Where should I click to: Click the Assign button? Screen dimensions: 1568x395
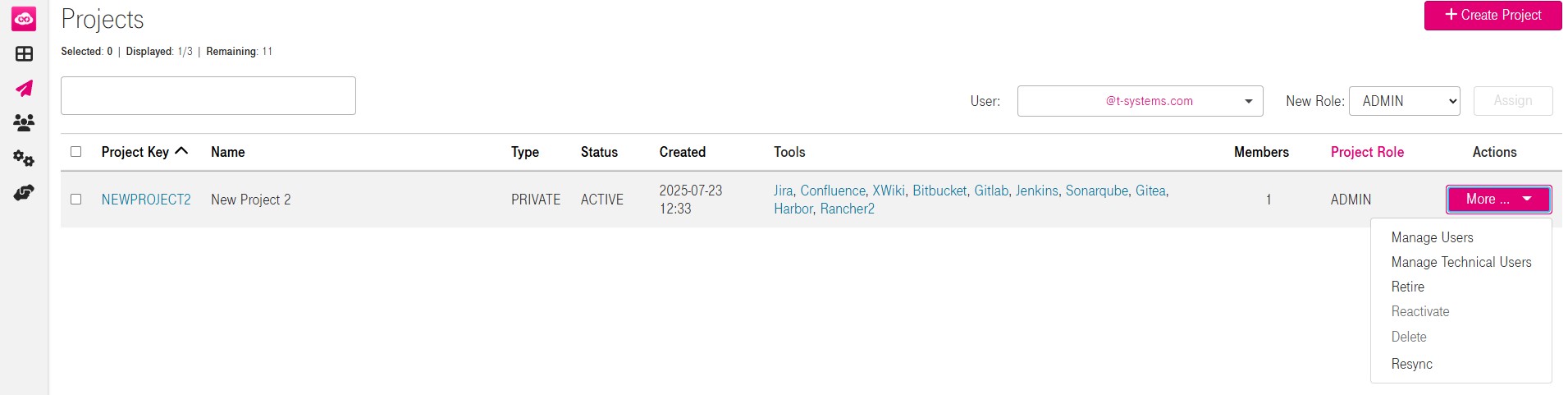(x=1513, y=101)
